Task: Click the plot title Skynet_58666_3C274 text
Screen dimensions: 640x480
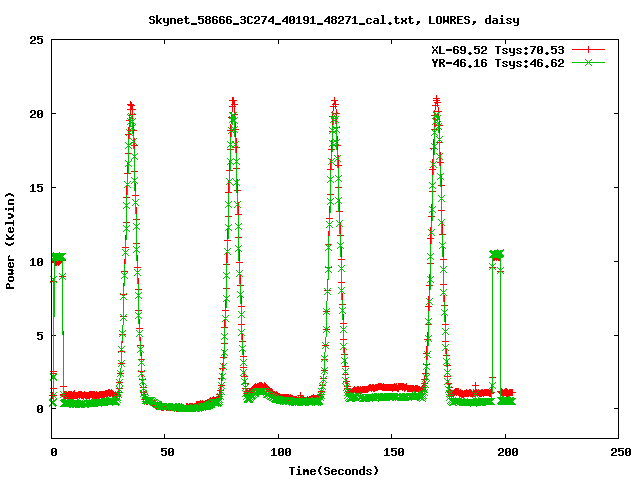Action: pos(334,20)
